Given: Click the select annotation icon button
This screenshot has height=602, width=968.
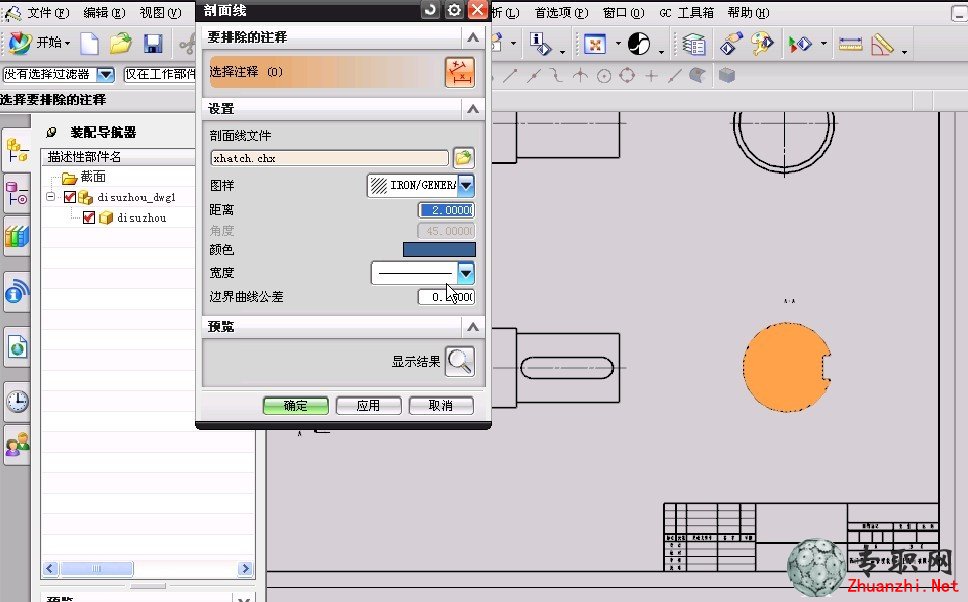Looking at the screenshot, I should pyautogui.click(x=460, y=72).
